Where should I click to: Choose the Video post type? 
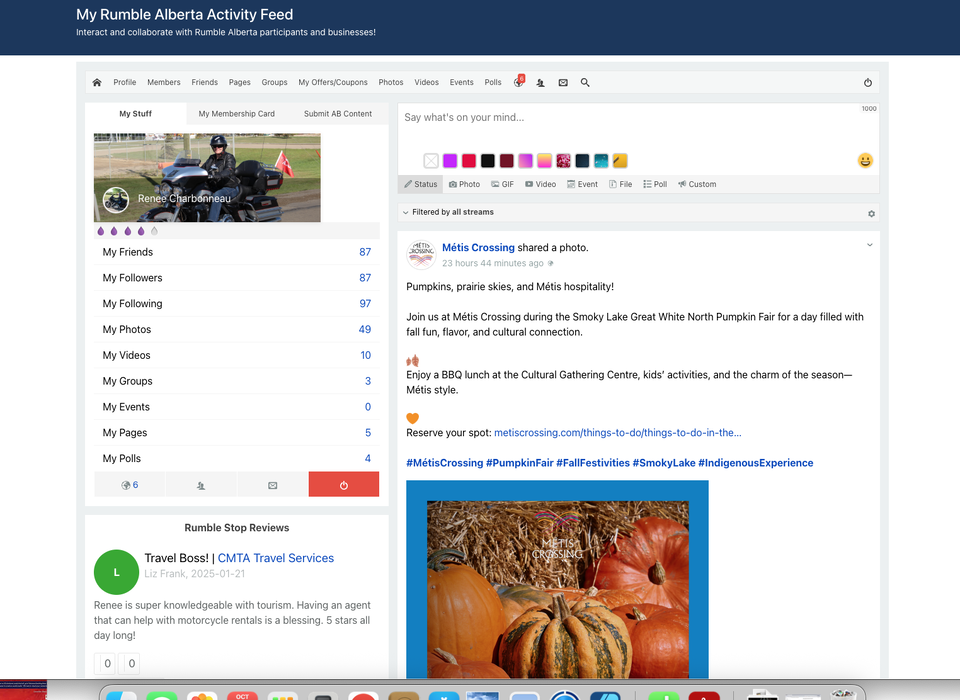(x=540, y=184)
